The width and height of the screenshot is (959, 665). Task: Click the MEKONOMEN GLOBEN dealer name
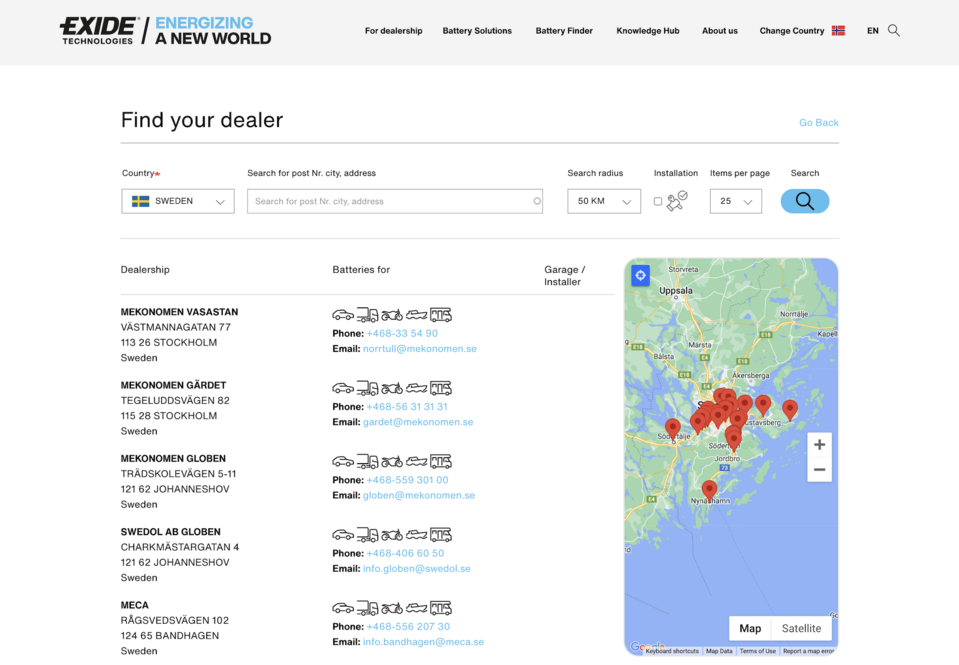[173, 458]
